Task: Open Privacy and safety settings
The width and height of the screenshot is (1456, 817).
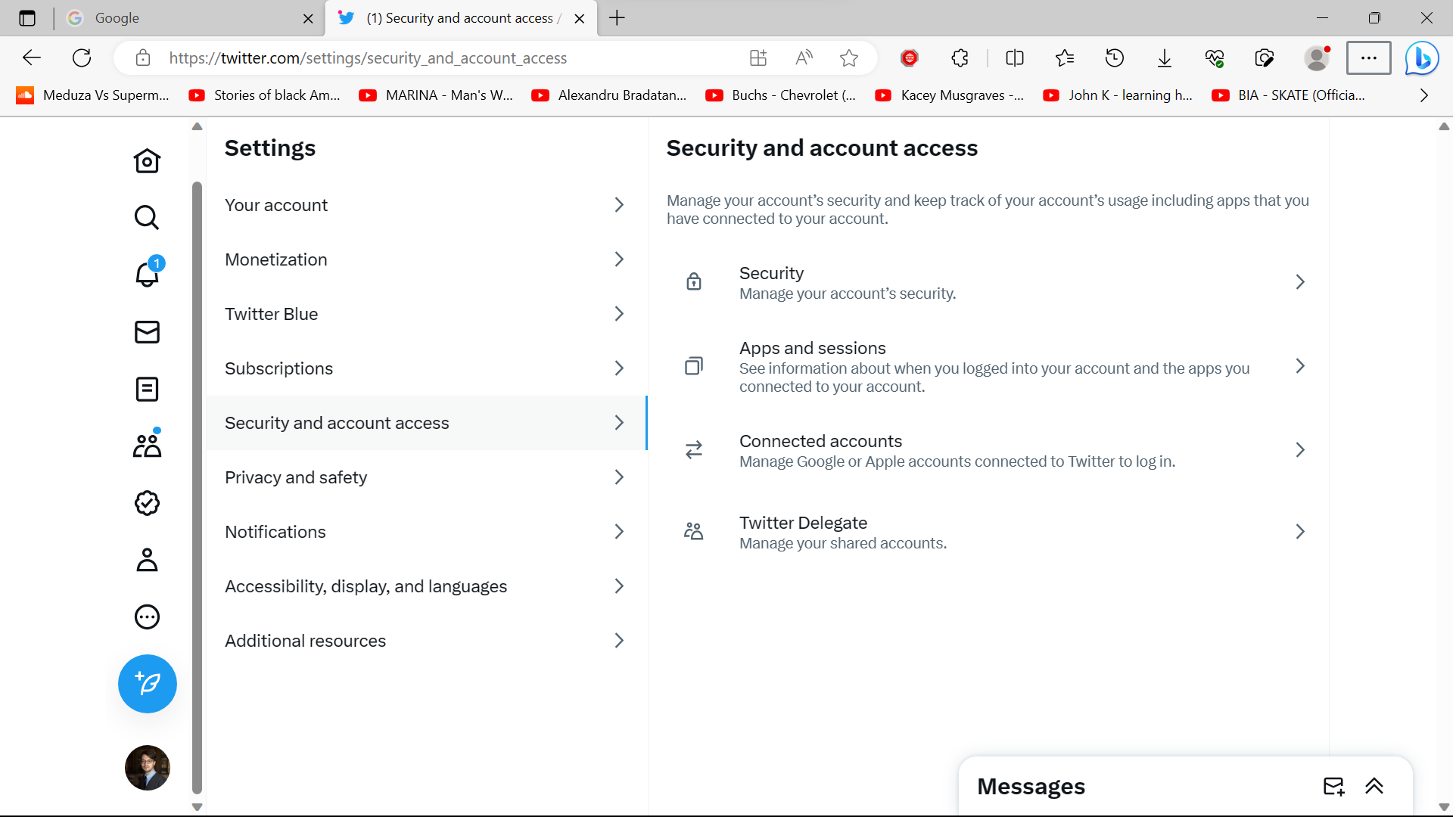Action: pyautogui.click(x=427, y=477)
